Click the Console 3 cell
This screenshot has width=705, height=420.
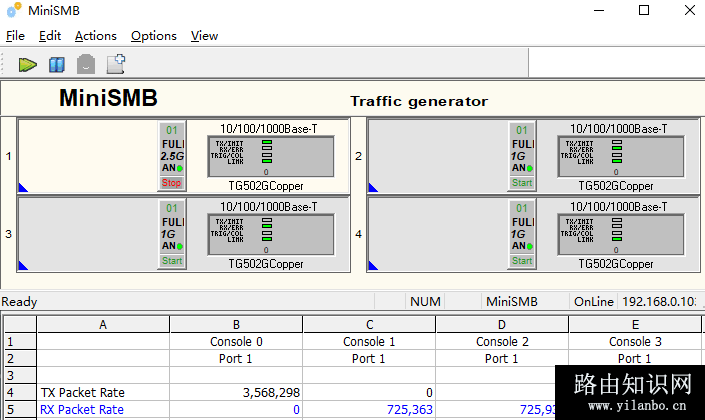coord(635,342)
